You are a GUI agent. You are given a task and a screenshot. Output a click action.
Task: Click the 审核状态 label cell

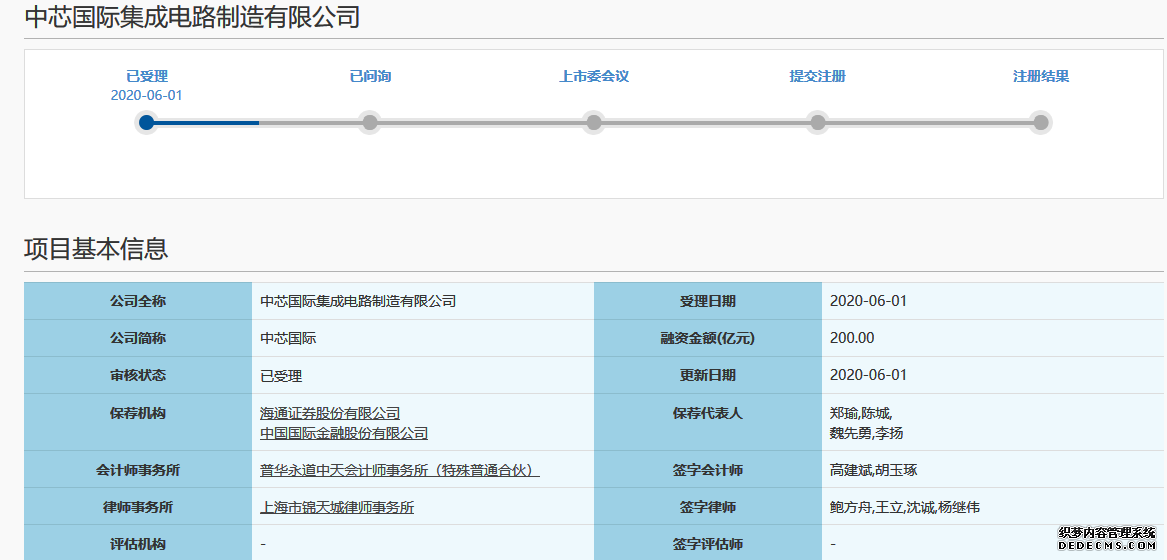pos(138,375)
